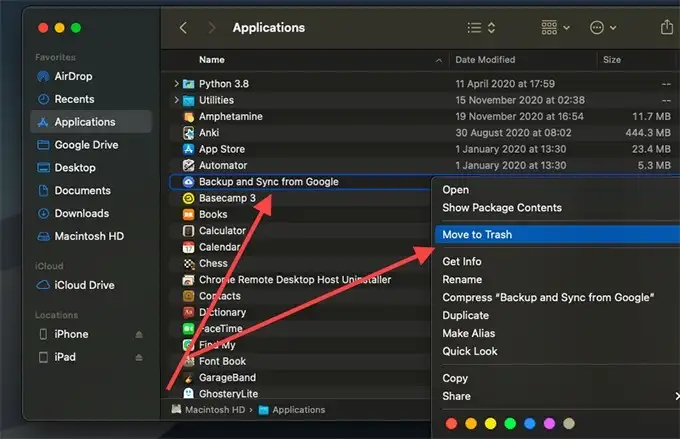Viewport: 680px width, 439px height.
Task: Open the group-by grid dropdown
Action: click(x=556, y=28)
